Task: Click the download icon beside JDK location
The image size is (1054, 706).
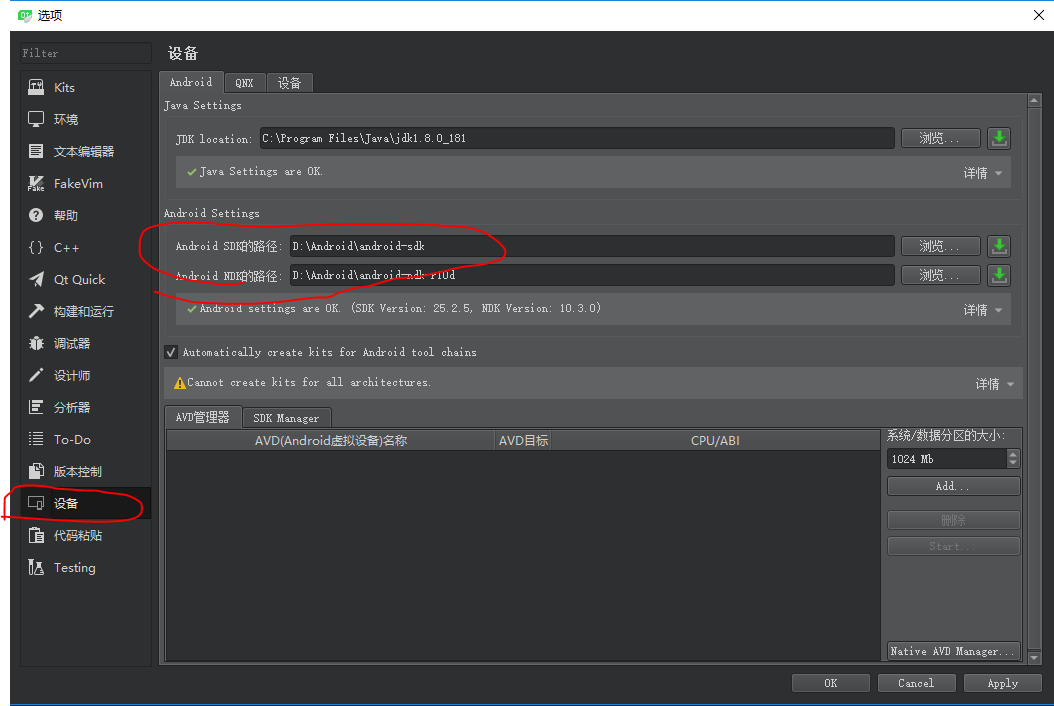Action: pos(999,138)
